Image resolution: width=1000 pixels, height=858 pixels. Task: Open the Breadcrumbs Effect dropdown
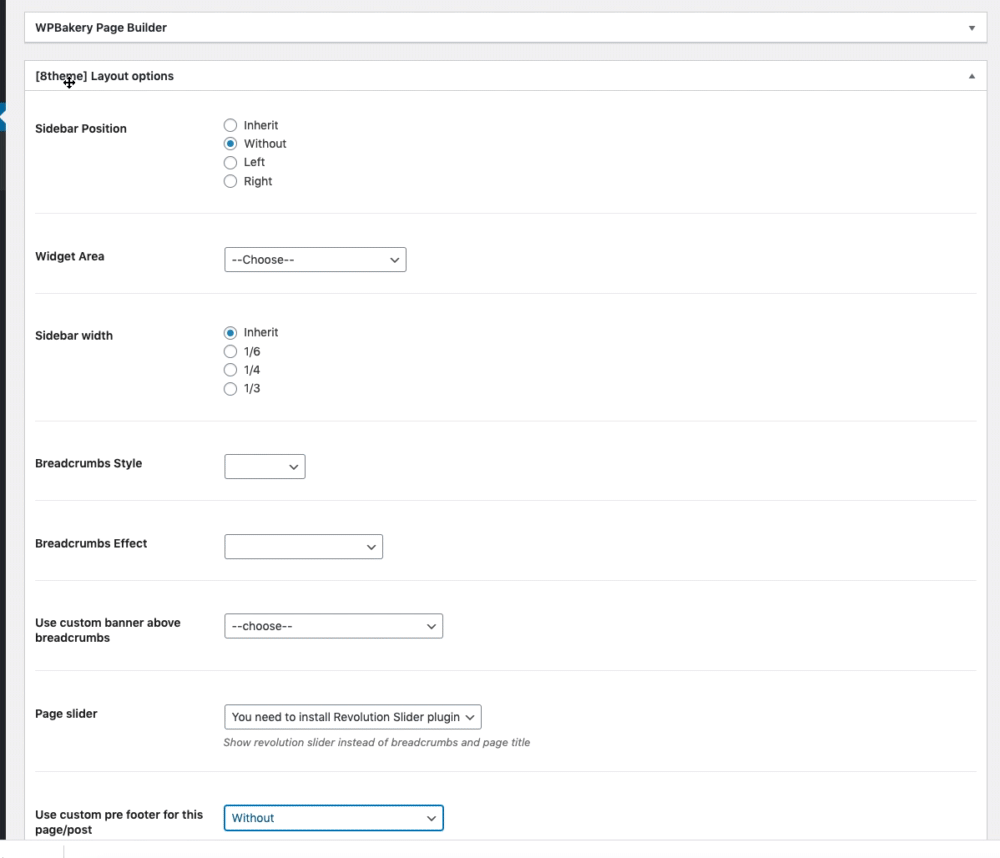tap(303, 547)
